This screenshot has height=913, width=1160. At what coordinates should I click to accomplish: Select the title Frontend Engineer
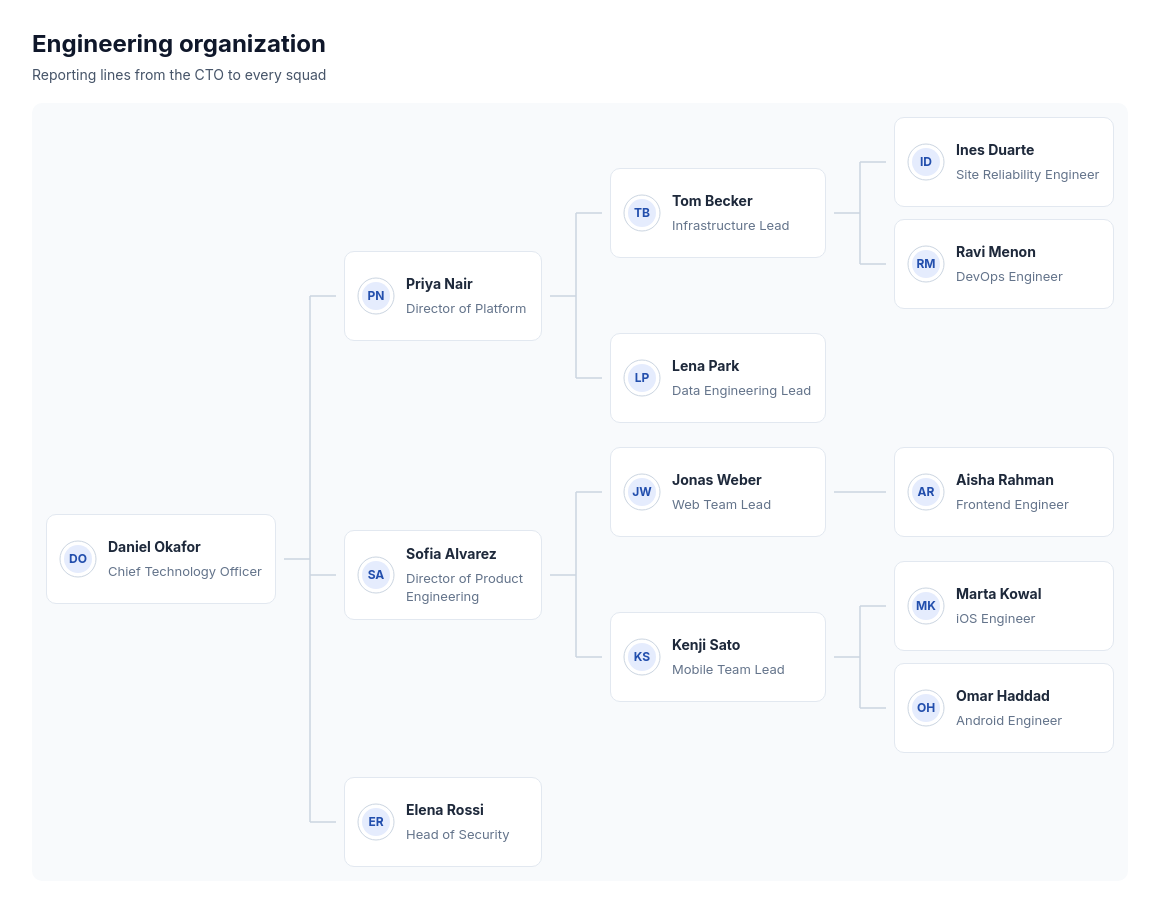(1012, 505)
